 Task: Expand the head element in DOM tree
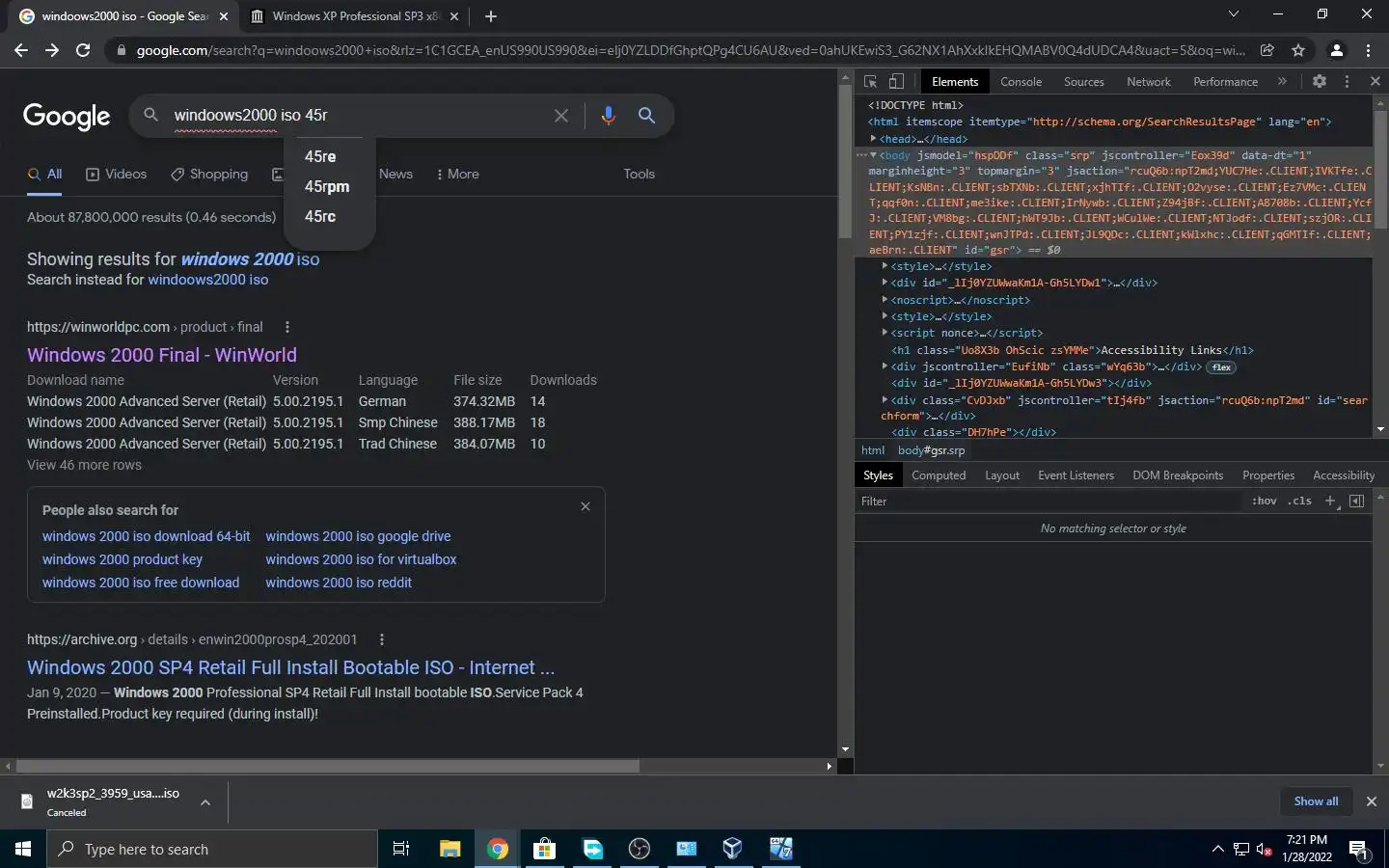coord(874,139)
